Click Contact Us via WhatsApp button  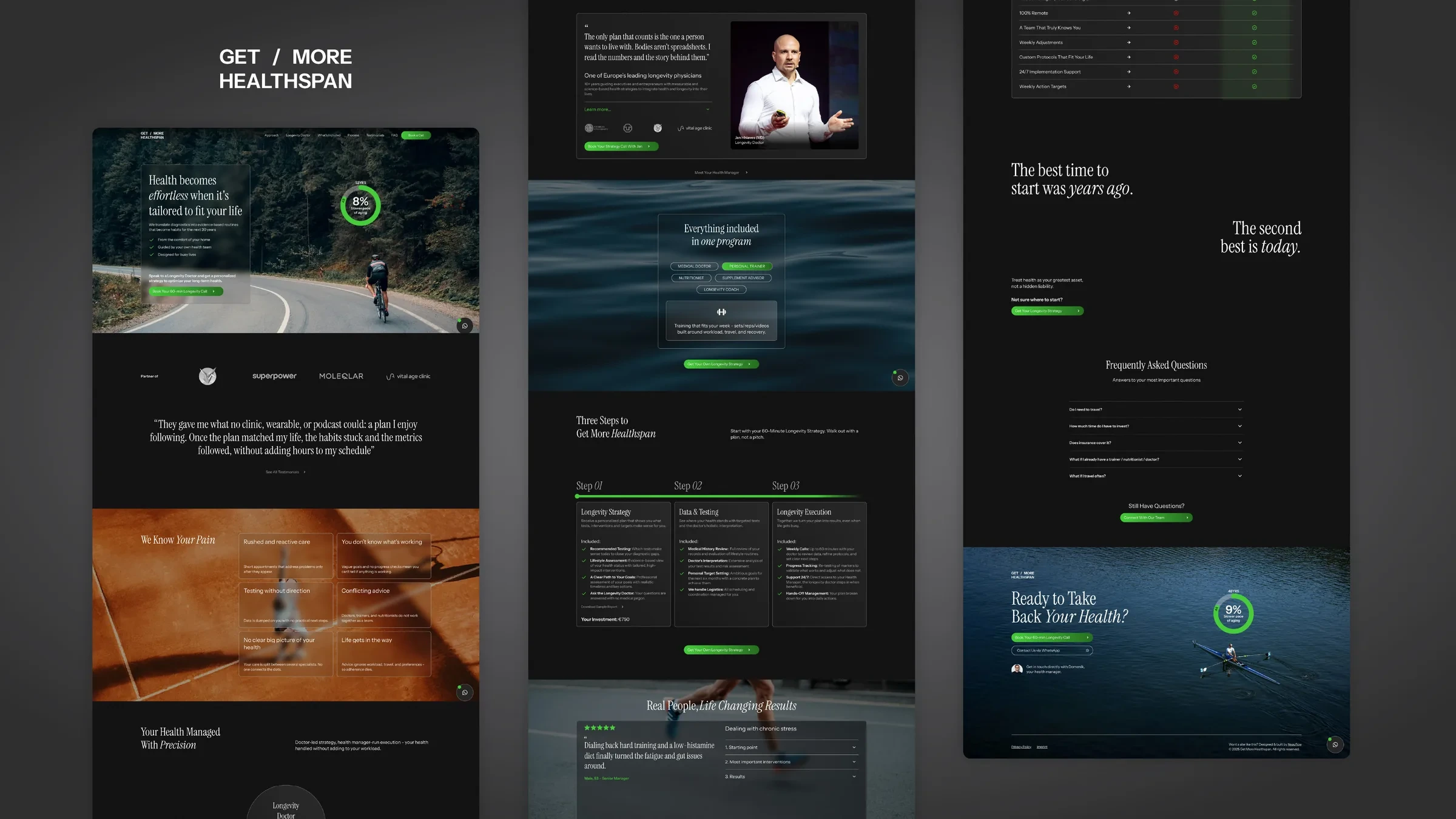(1052, 650)
